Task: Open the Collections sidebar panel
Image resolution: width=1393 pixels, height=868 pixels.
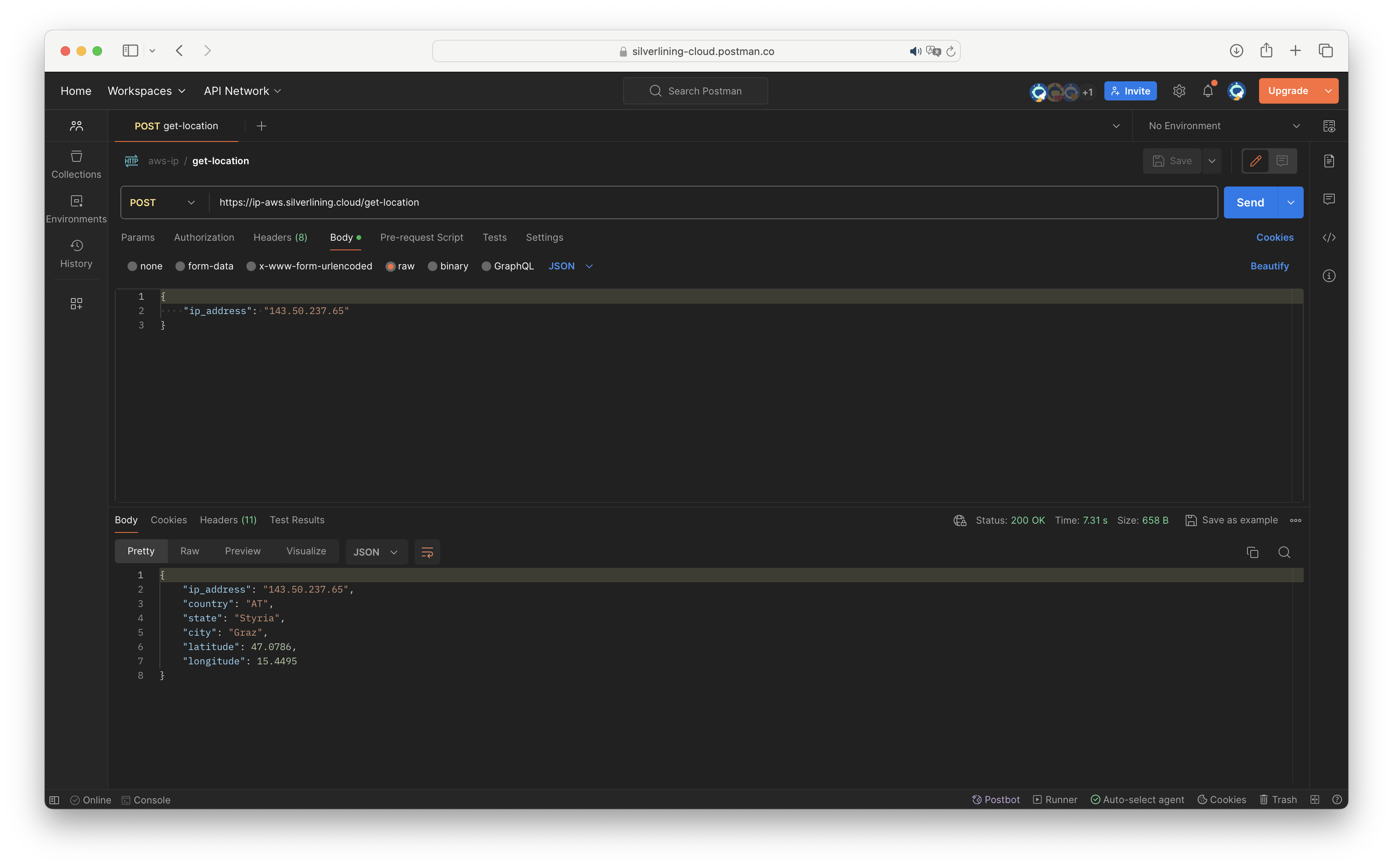Action: [x=77, y=164]
